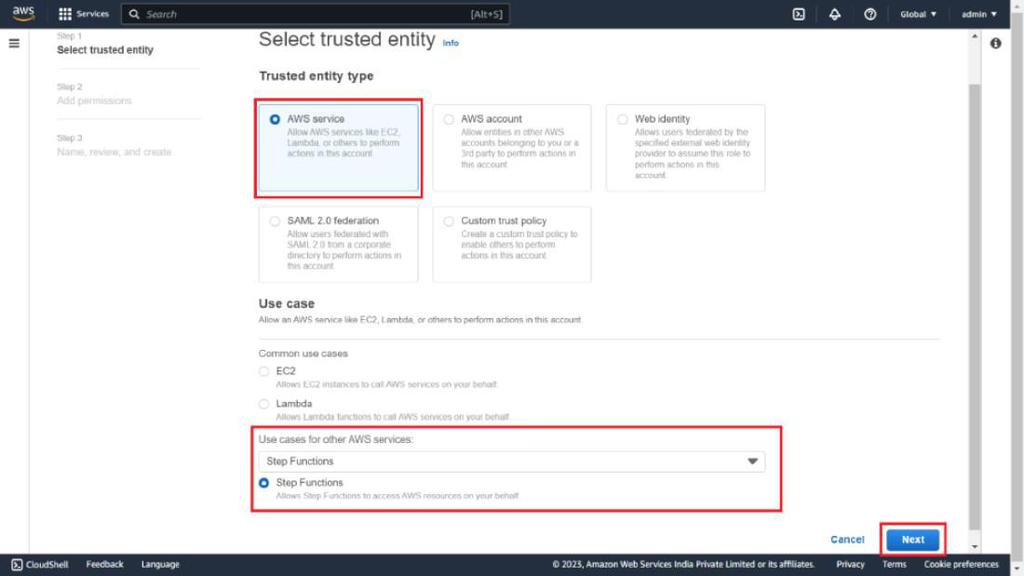This screenshot has height=576, width=1024.
Task: Open the help question mark menu
Action: coord(870,14)
